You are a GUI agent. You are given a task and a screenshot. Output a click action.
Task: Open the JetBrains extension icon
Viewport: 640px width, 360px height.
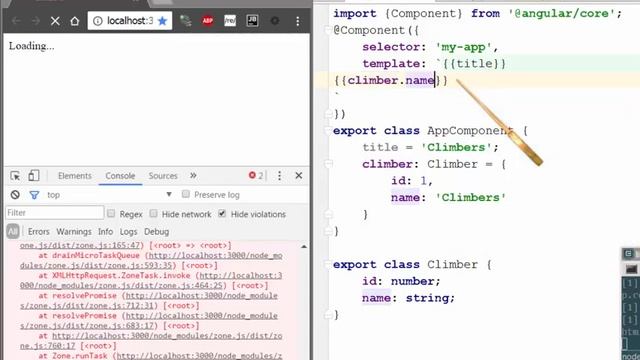[x=252, y=20]
